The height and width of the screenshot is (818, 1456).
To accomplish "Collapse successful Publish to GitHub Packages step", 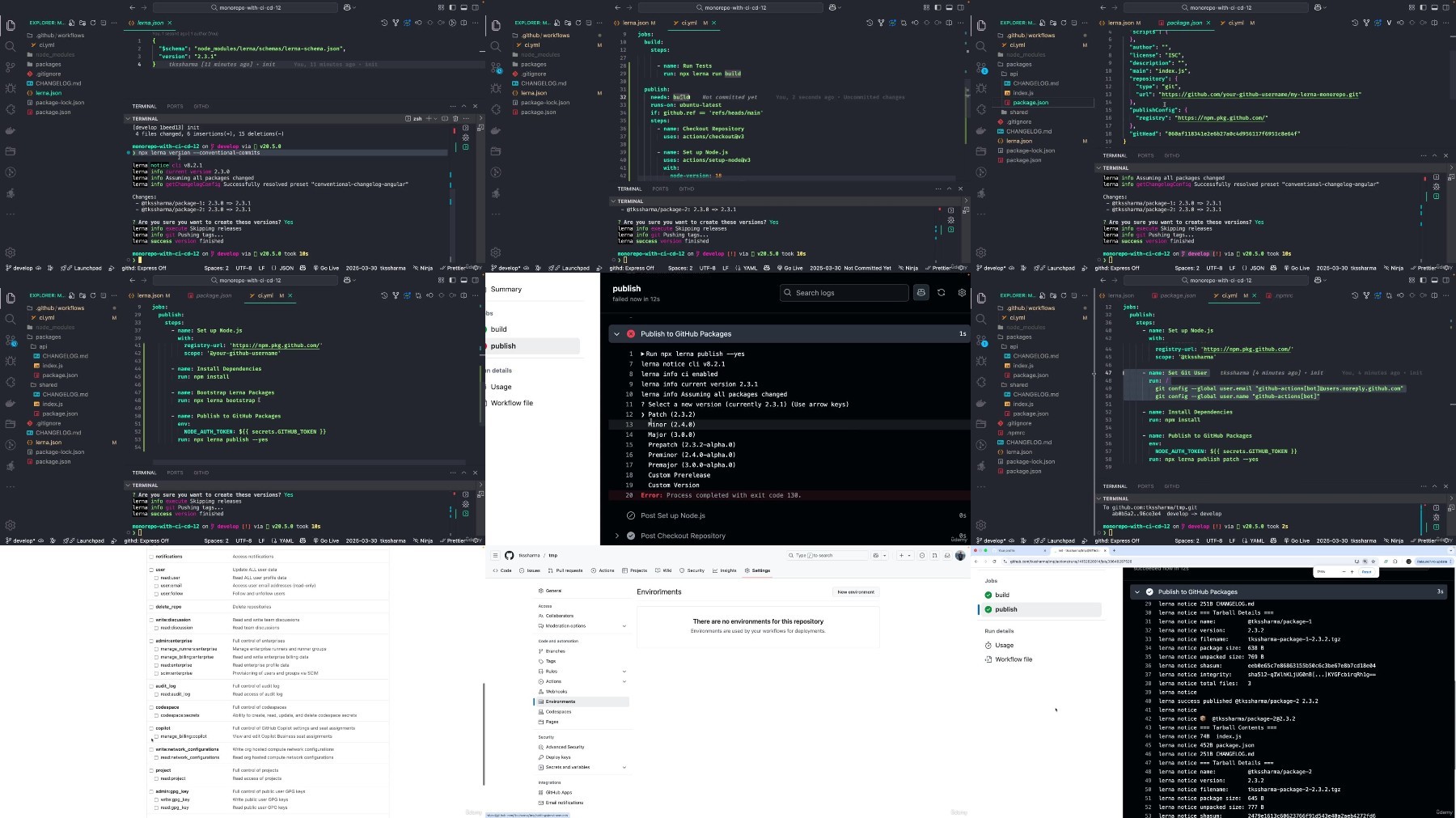I will click(x=1137, y=592).
